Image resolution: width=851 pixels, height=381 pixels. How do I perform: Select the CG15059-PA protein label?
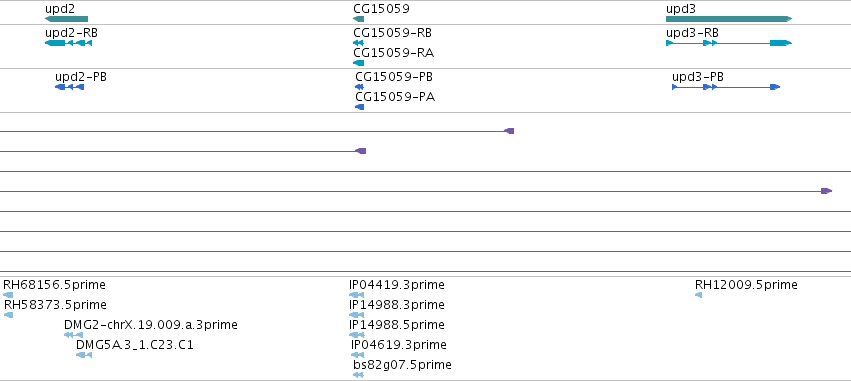tap(395, 97)
